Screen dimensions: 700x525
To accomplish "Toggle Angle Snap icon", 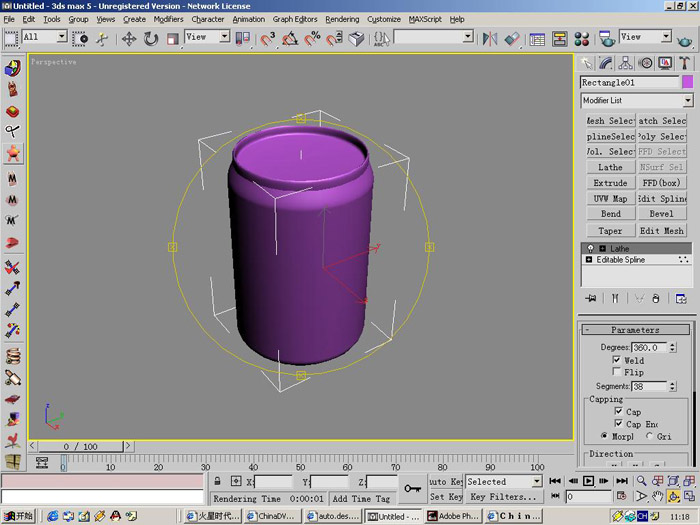I will point(290,39).
